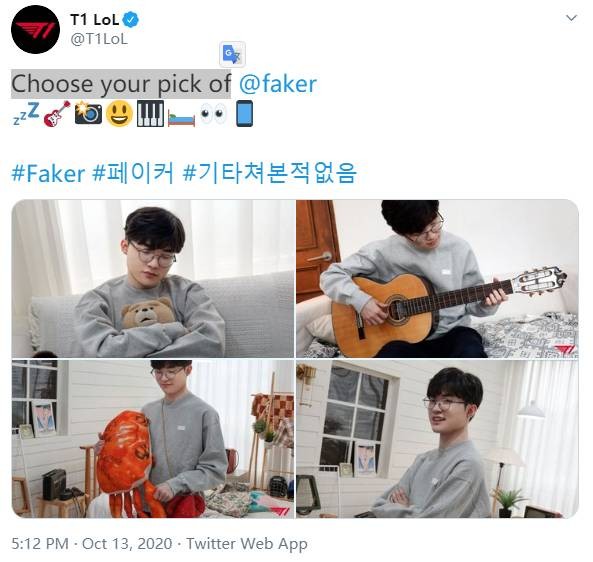Click the camera flash emoji
This screenshot has height=562, width=593.
[x=88, y=113]
